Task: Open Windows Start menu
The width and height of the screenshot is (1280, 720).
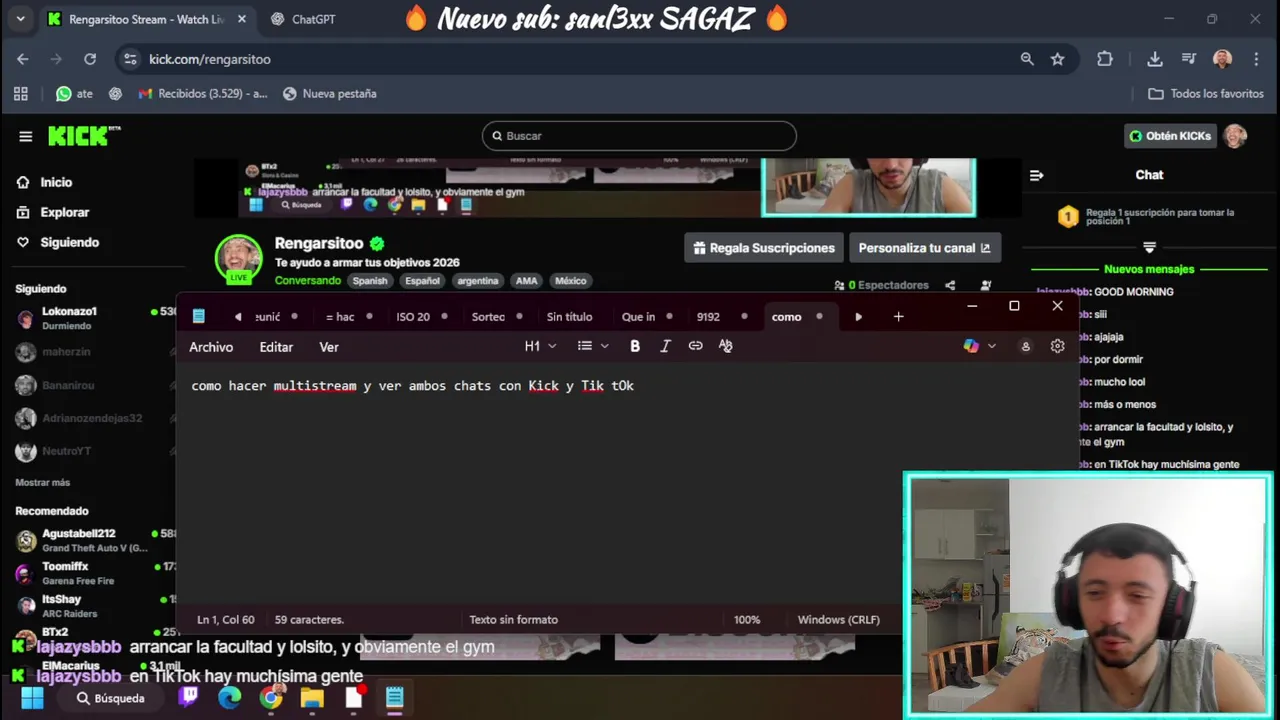Action: 32,698
